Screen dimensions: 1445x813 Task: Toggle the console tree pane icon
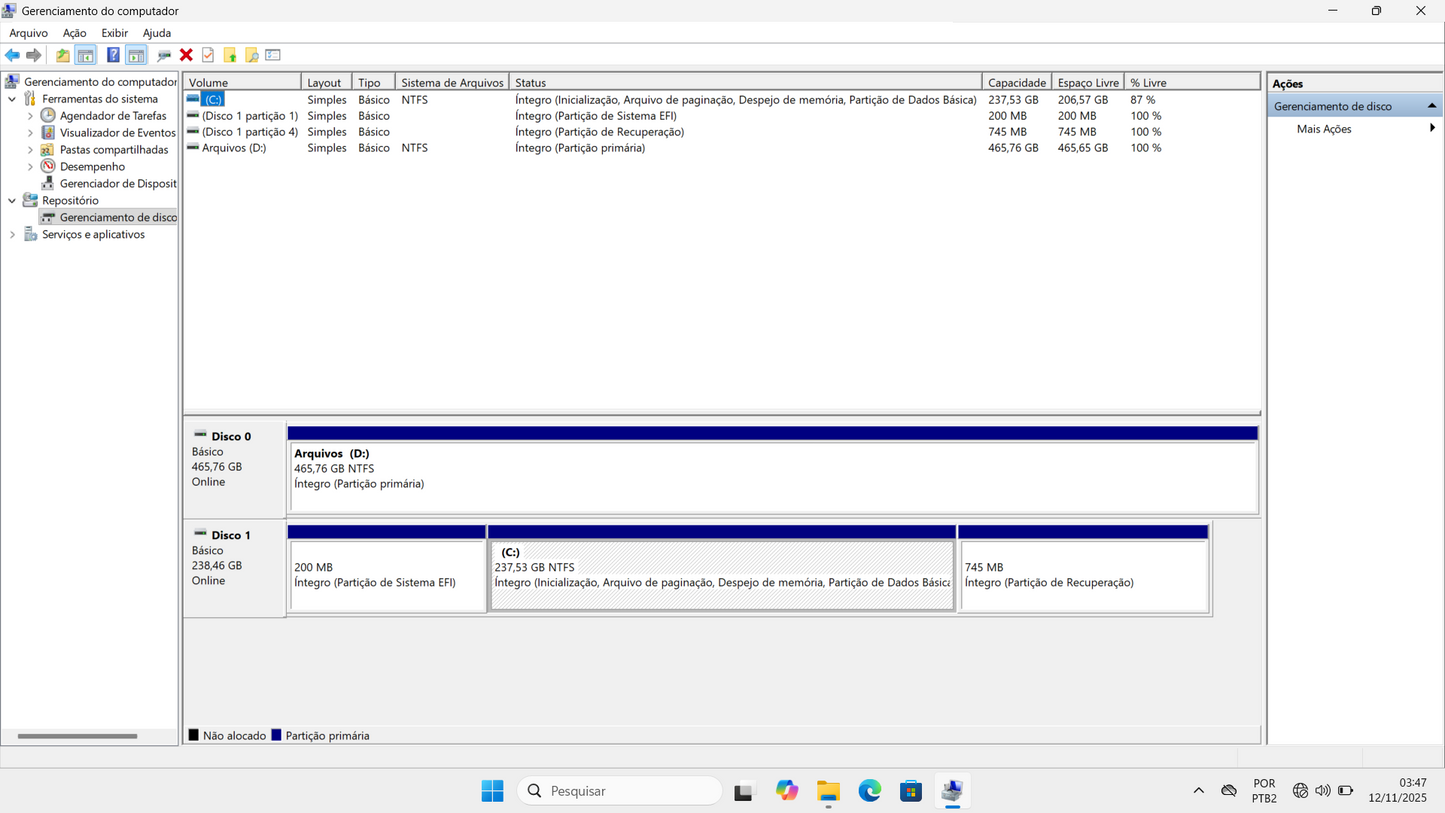pyautogui.click(x=85, y=55)
